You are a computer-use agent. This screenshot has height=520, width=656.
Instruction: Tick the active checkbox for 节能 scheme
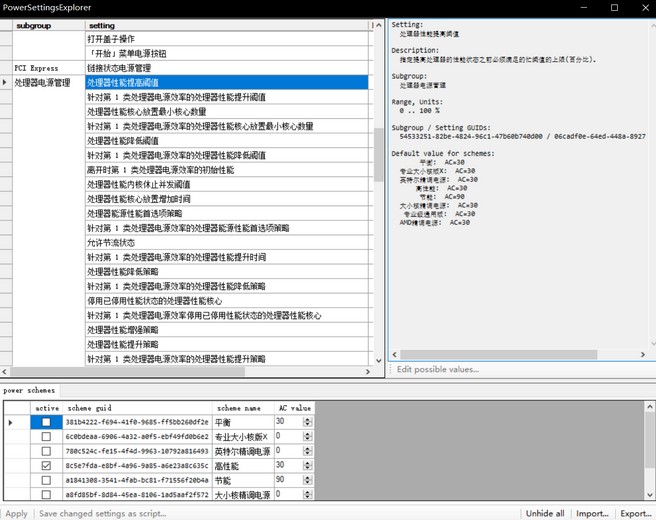pos(46,480)
